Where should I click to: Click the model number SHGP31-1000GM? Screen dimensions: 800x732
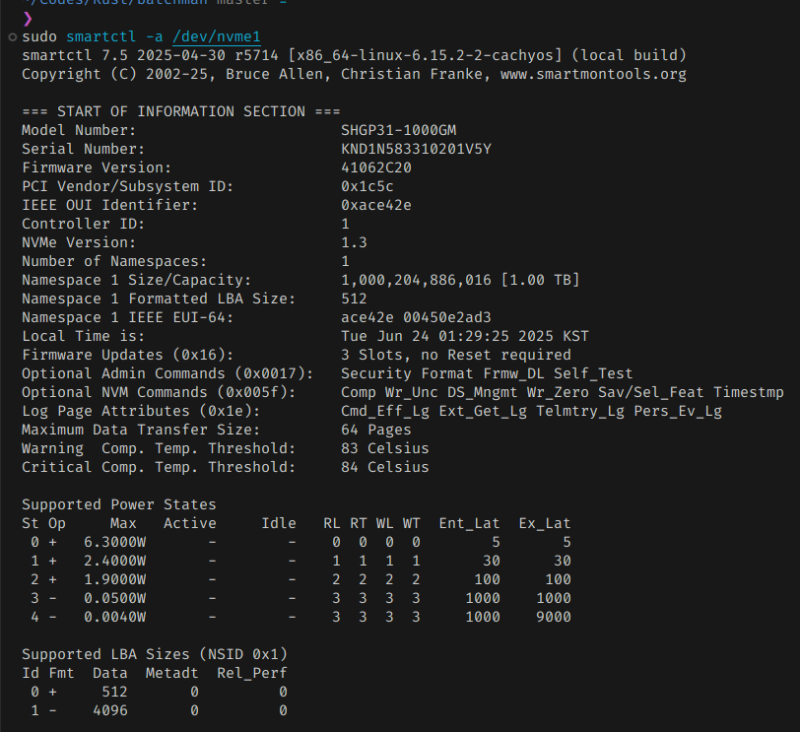398,130
